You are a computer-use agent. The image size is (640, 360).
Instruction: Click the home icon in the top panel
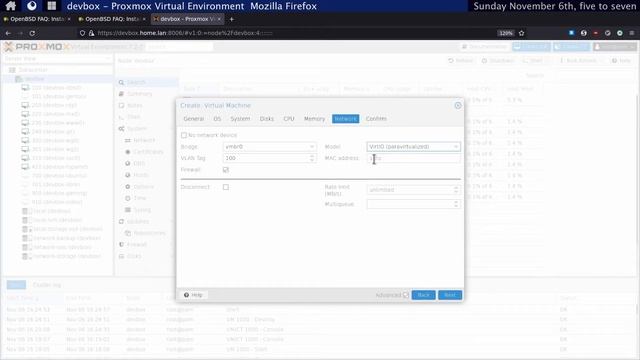coord(11,6)
